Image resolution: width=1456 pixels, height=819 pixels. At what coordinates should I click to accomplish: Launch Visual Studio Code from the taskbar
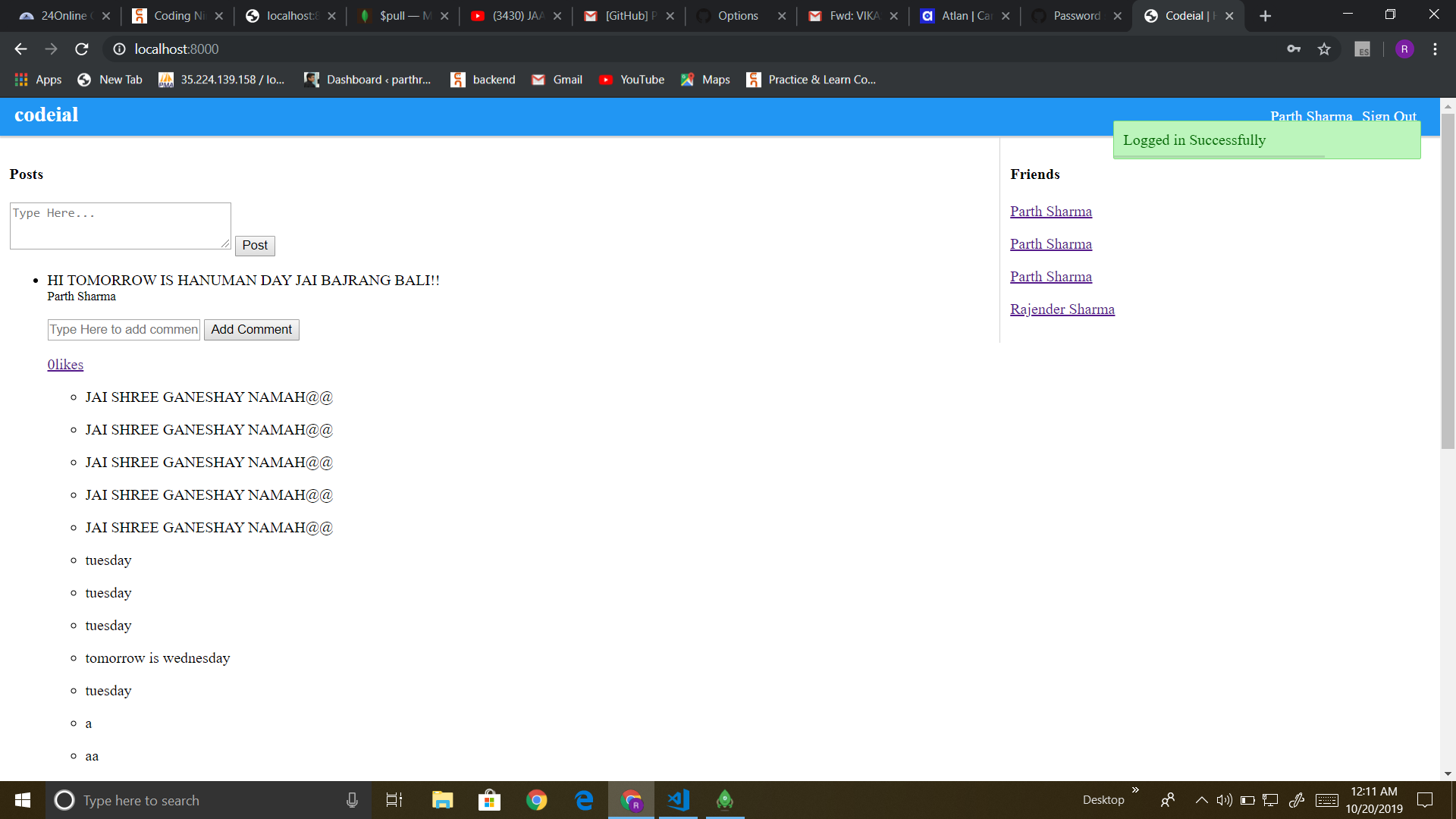pos(677,800)
